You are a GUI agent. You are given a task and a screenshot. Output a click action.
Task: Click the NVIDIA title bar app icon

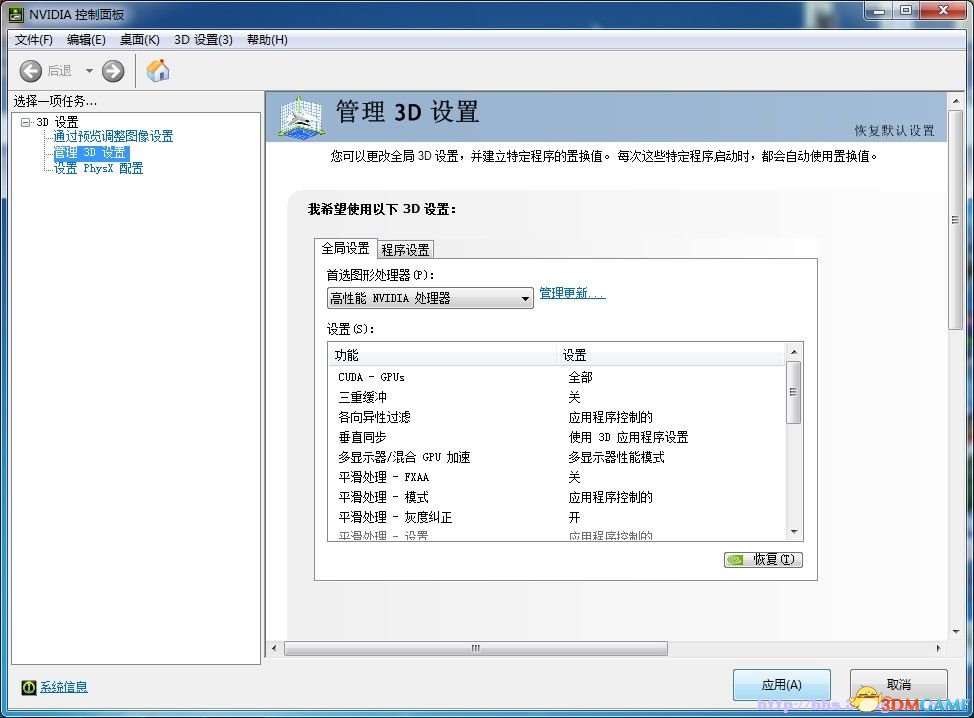coord(16,14)
